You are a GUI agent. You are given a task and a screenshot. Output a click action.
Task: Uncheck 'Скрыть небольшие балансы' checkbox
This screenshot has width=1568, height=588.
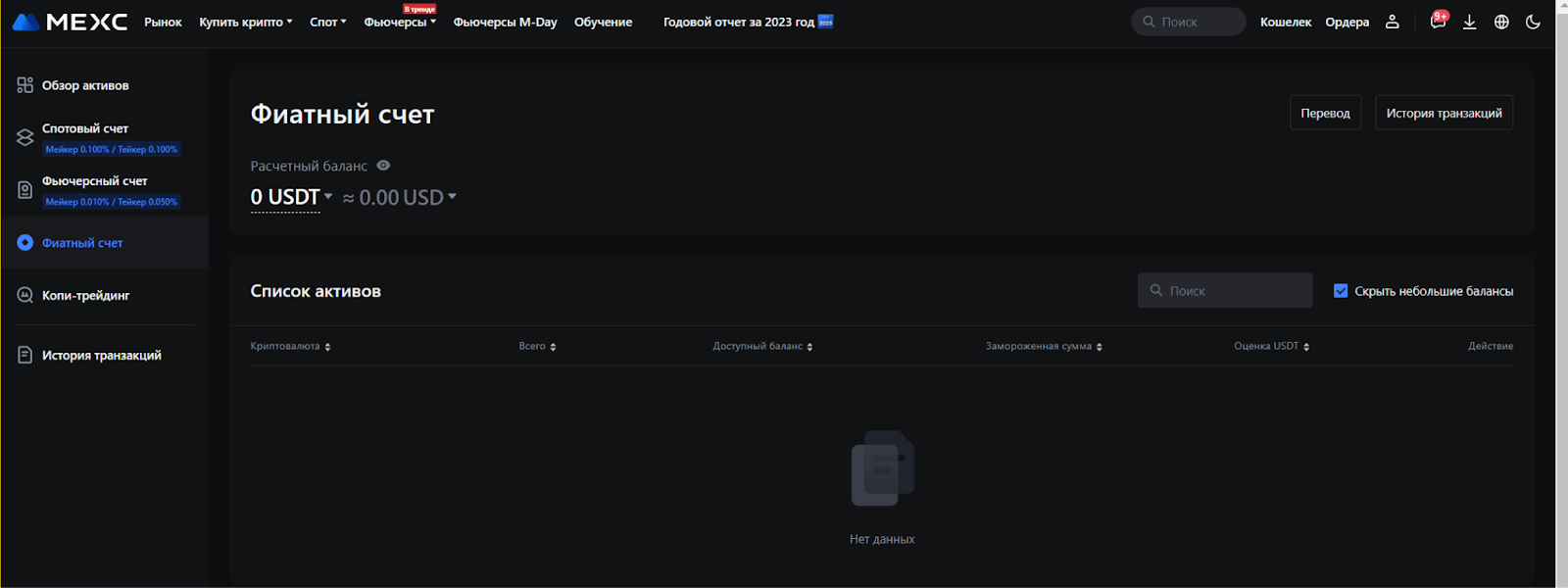pos(1341,291)
